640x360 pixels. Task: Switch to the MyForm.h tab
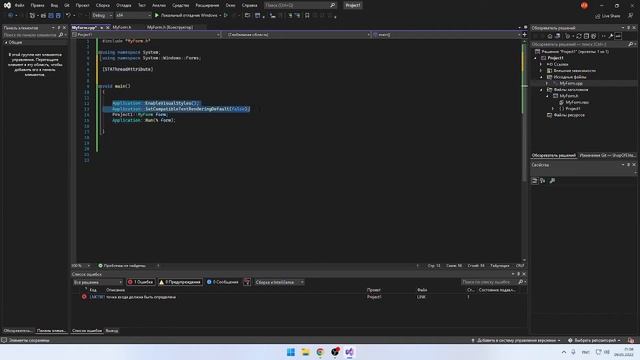[122, 27]
